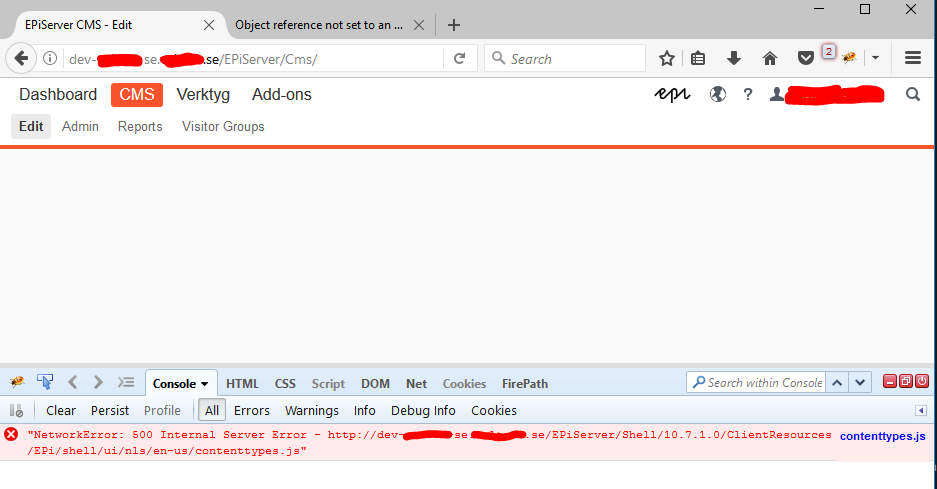The image size is (937, 489).
Task: Activate the Firebug element inspector icon
Action: [x=45, y=382]
